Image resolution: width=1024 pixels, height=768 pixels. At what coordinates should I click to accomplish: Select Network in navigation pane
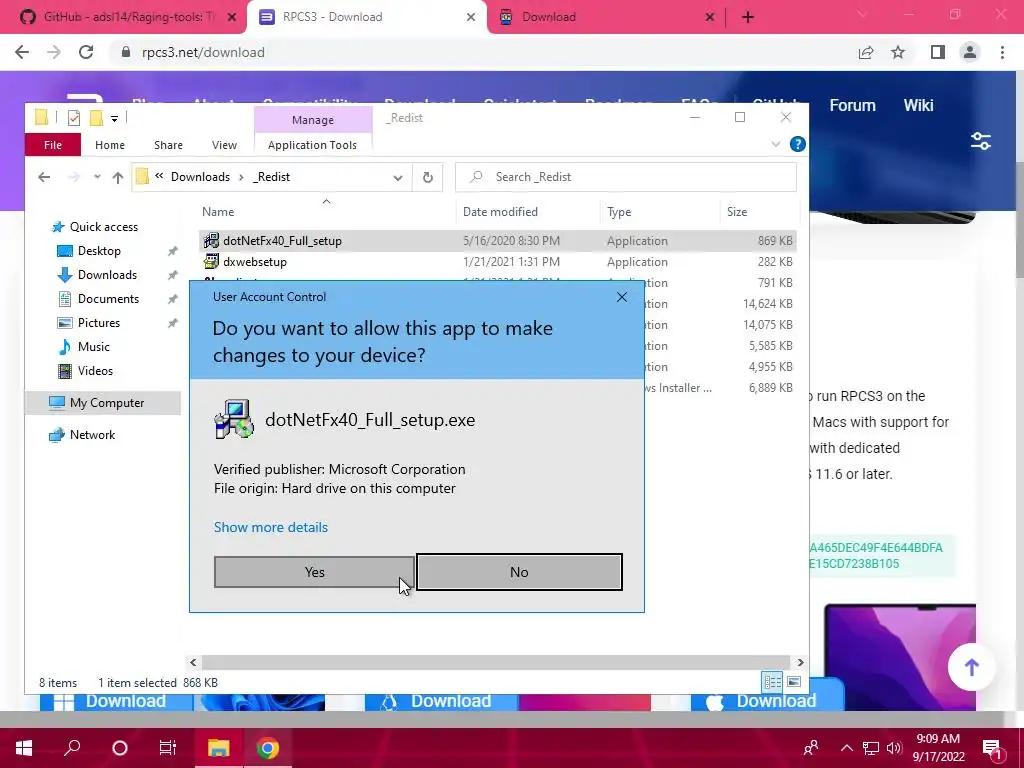pyautogui.click(x=92, y=435)
